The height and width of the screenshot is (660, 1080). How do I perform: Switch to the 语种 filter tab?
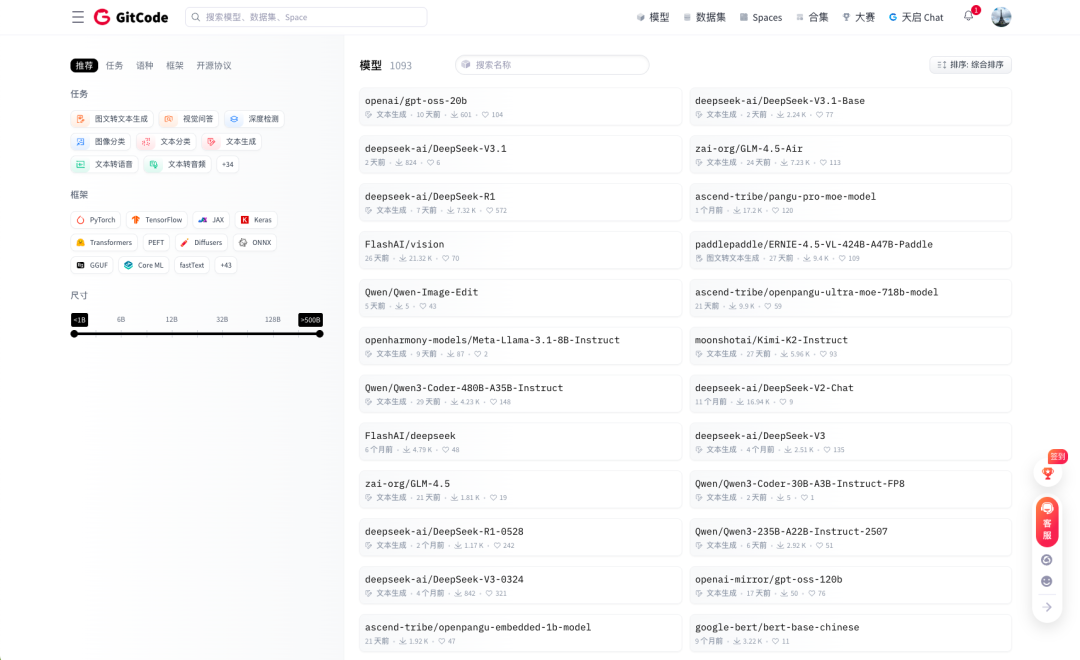click(x=145, y=65)
